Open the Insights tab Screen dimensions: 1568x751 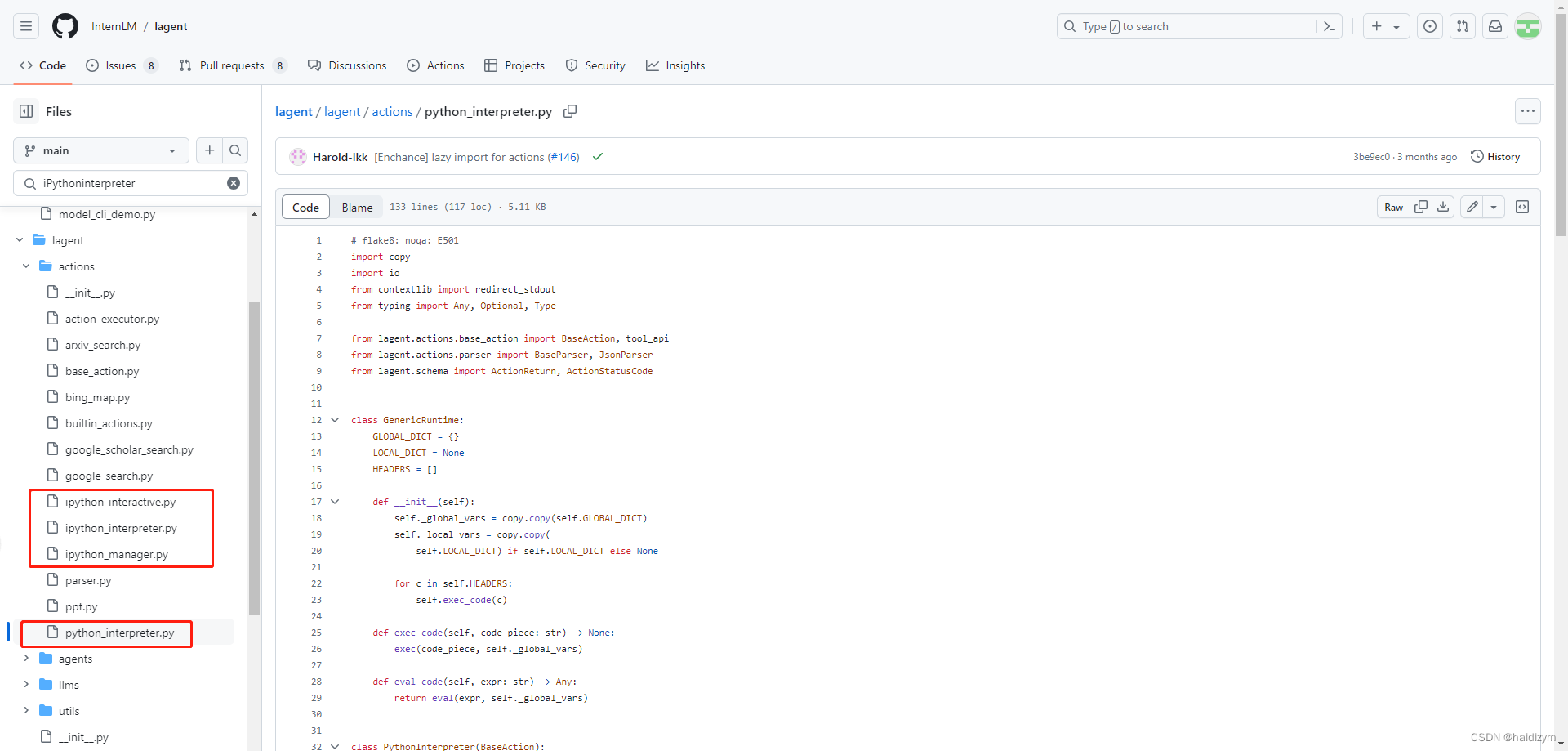pos(675,65)
